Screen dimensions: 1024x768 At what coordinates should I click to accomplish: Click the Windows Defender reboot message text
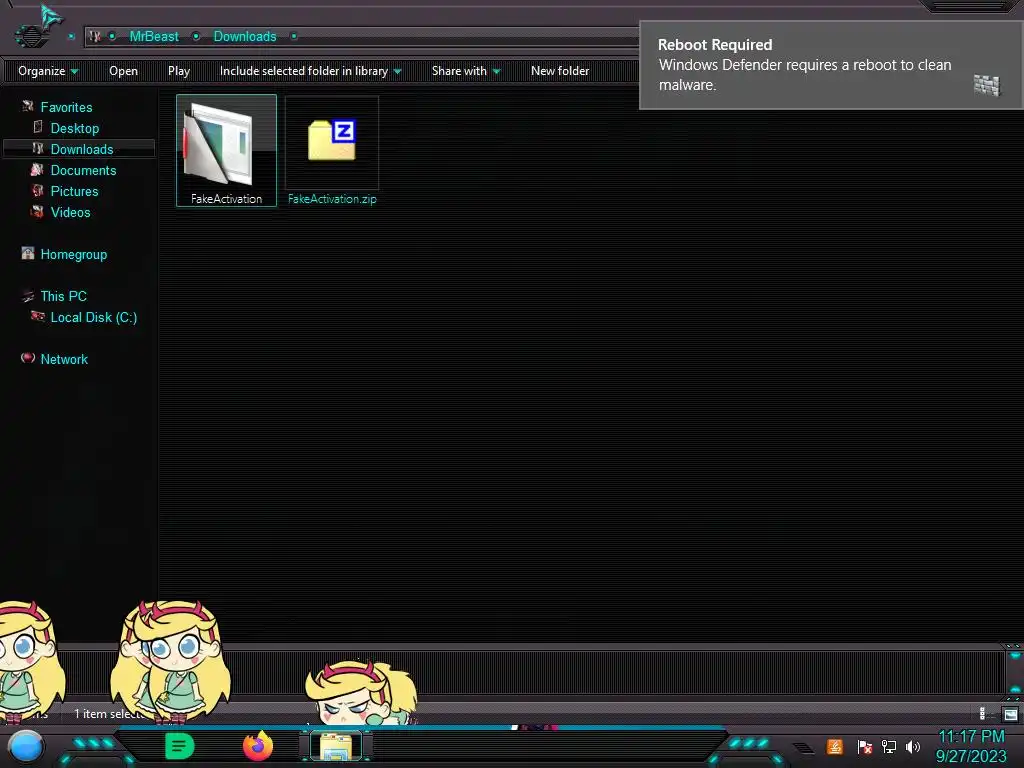coord(805,74)
